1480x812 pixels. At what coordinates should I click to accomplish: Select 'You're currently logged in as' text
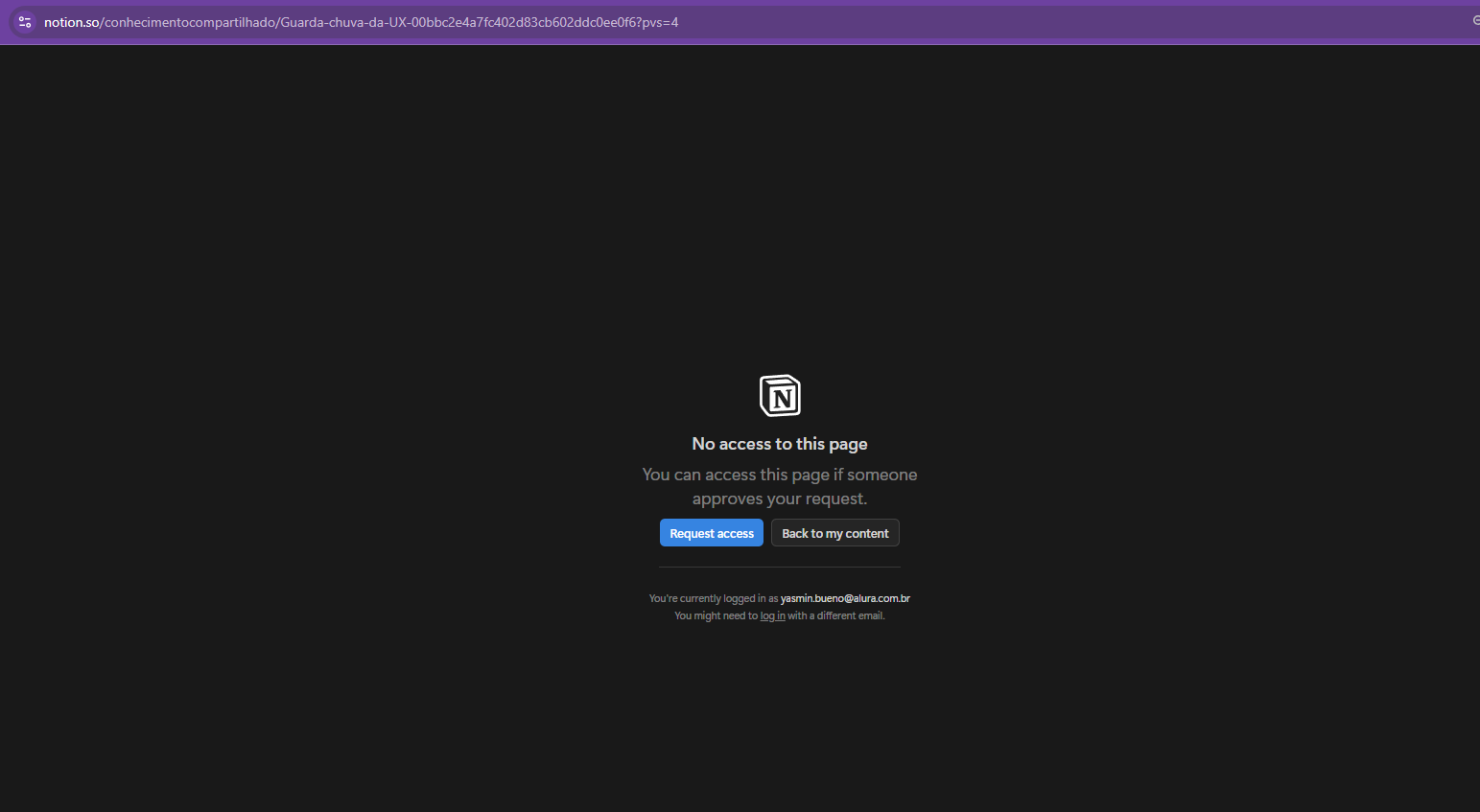tap(714, 598)
